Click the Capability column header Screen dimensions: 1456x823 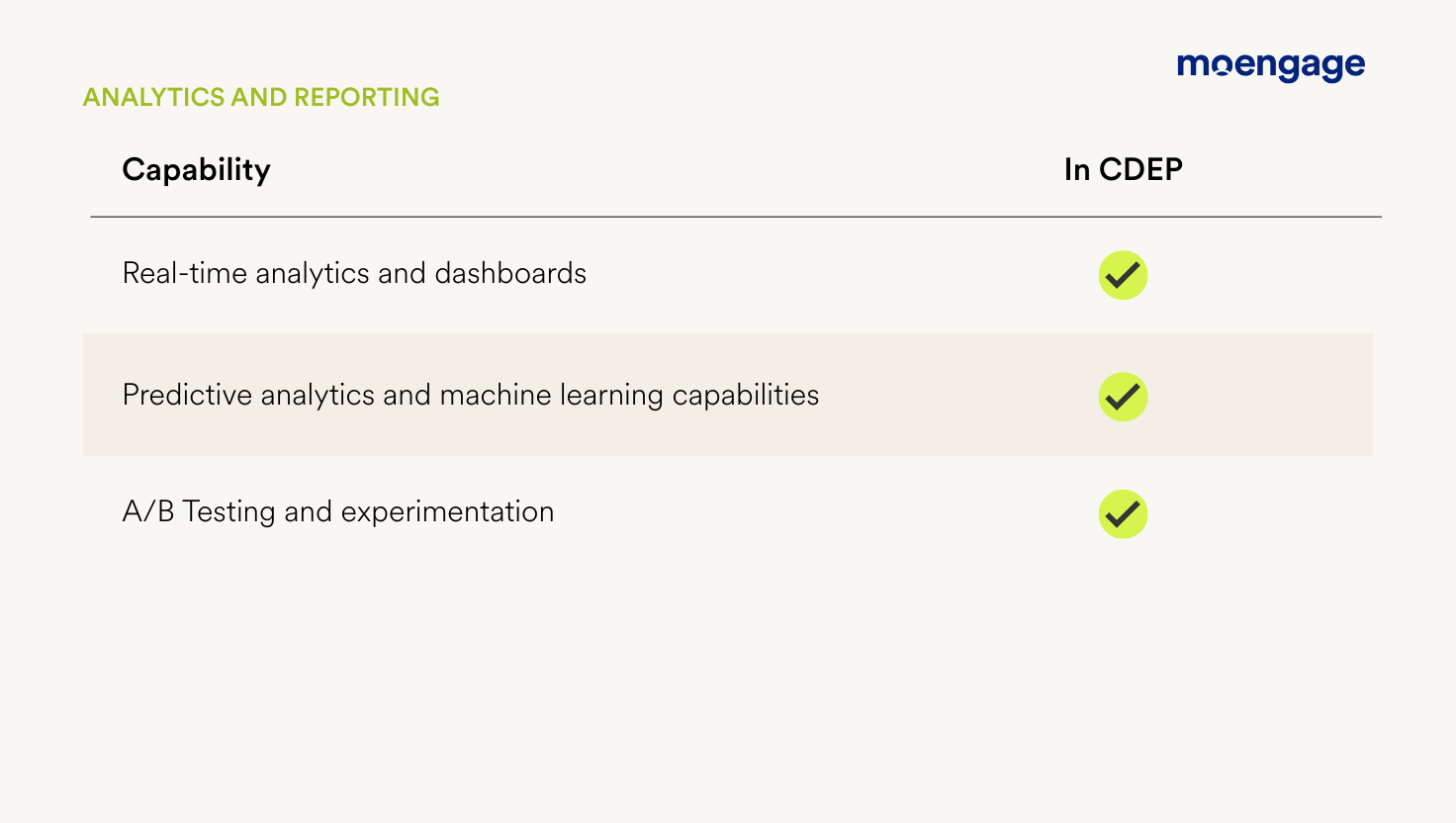pyautogui.click(x=196, y=169)
